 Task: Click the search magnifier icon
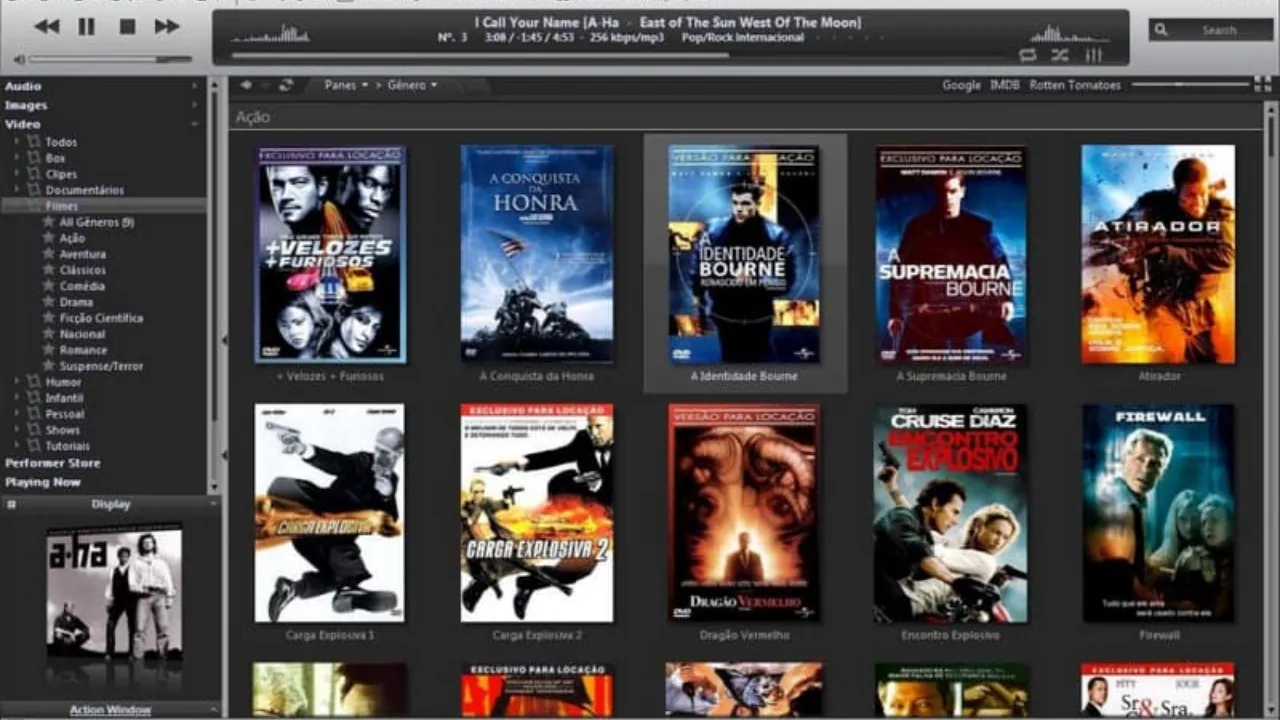click(1161, 30)
